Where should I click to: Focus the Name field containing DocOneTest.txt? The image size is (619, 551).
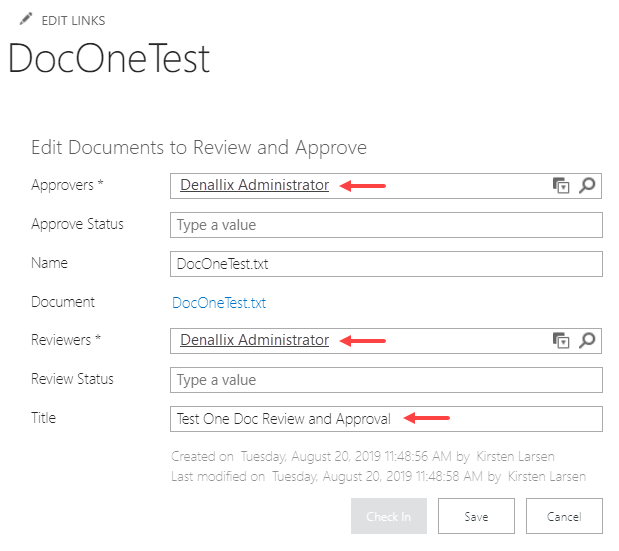[x=386, y=264]
